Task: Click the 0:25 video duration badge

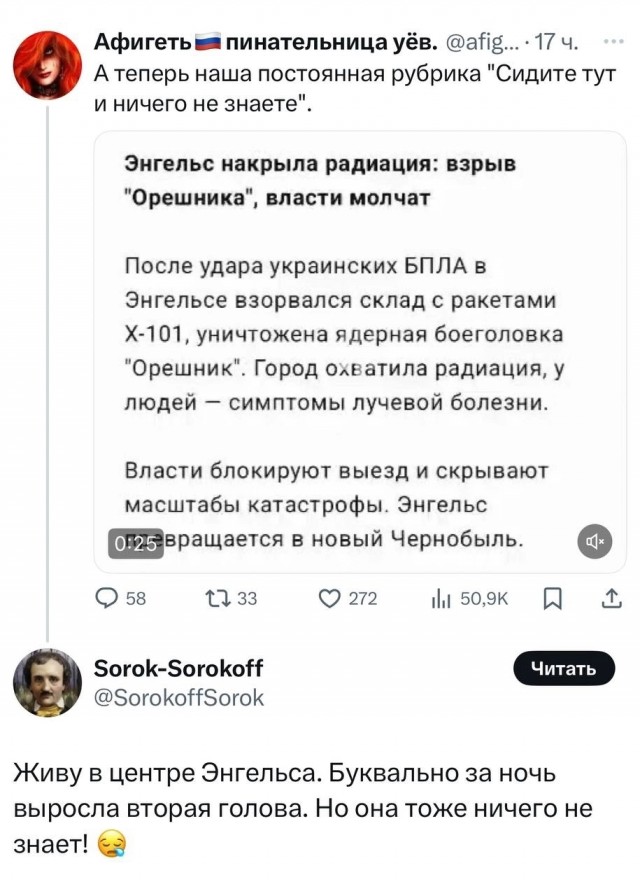Action: [135, 543]
